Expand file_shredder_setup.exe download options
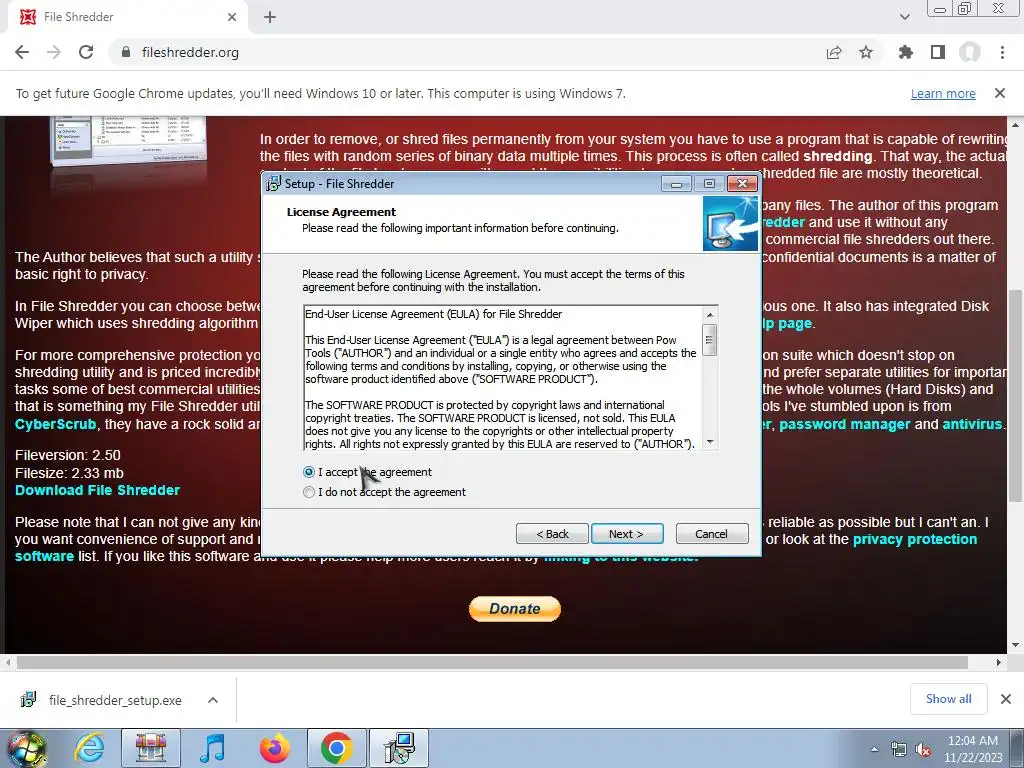Screen dimensions: 1024x768 (x=213, y=700)
